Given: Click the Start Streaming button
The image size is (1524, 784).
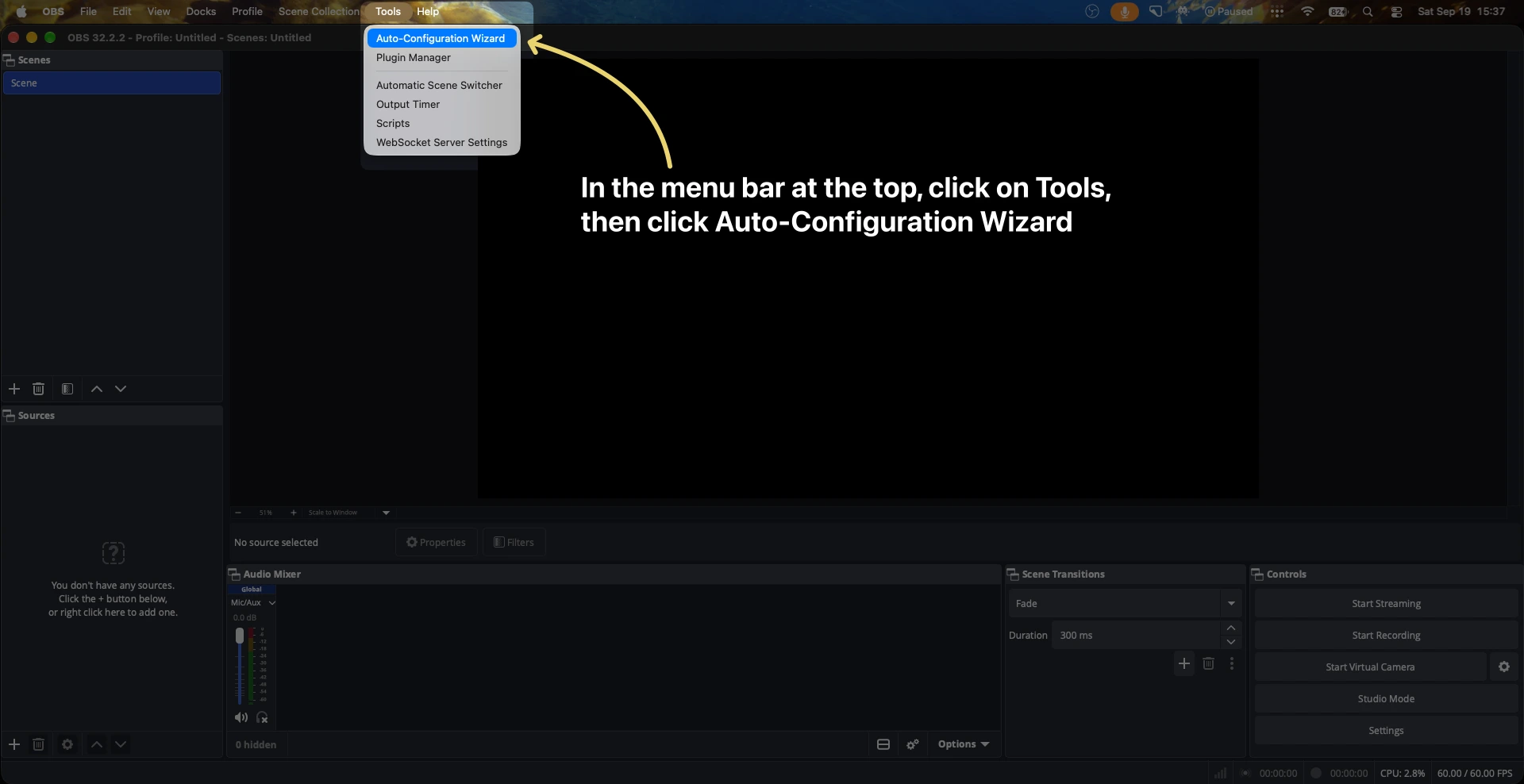Looking at the screenshot, I should [1386, 604].
